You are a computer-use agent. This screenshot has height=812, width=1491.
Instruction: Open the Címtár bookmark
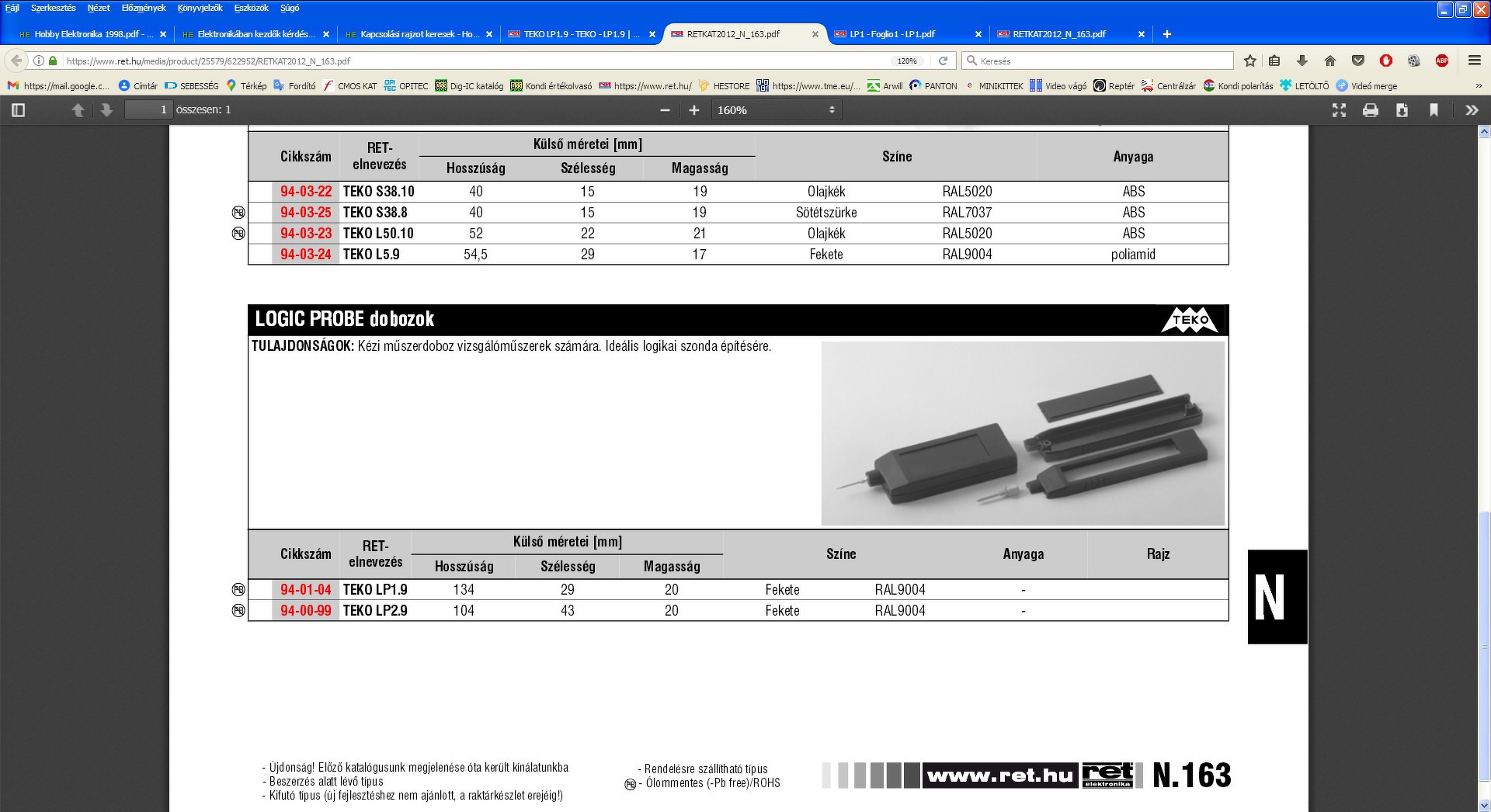[138, 86]
